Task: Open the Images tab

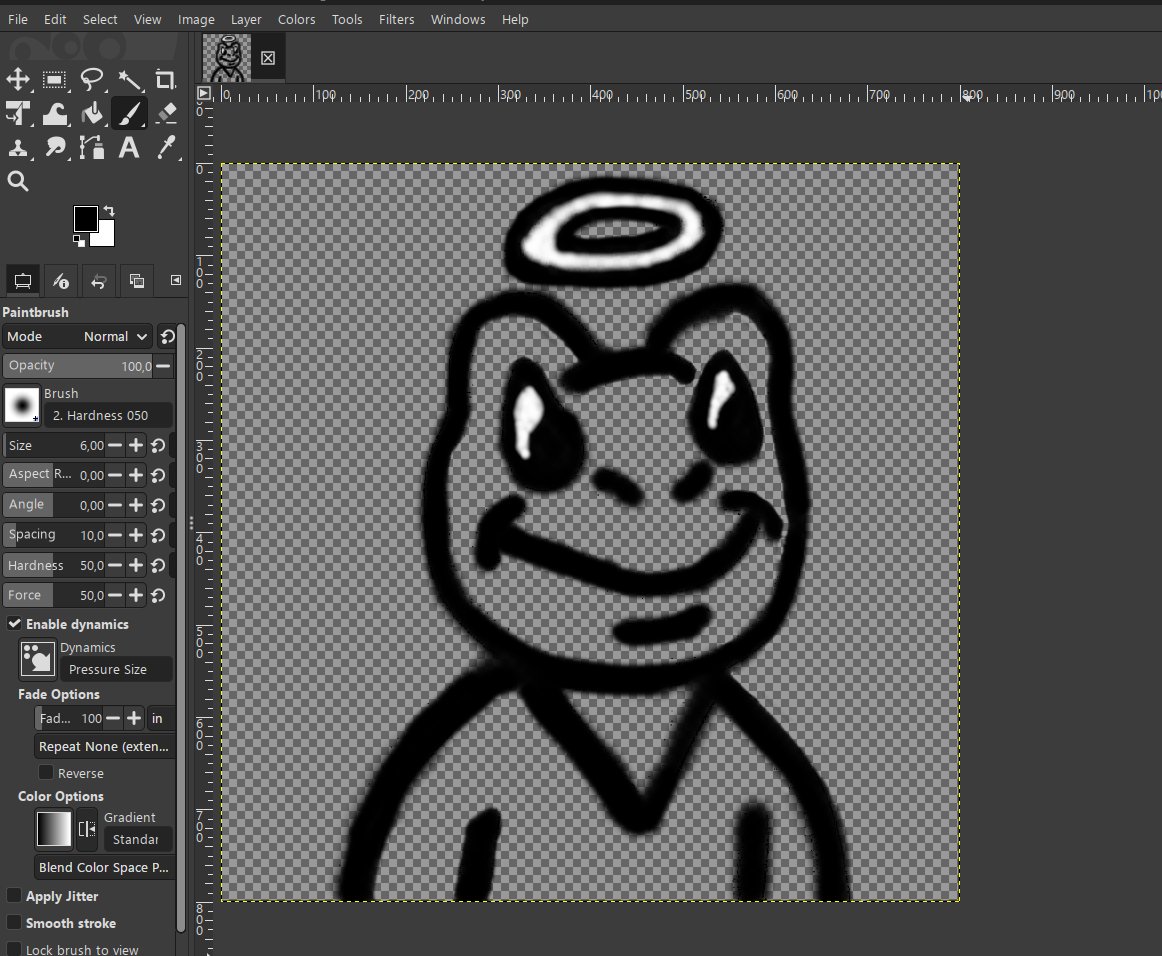Action: (136, 281)
